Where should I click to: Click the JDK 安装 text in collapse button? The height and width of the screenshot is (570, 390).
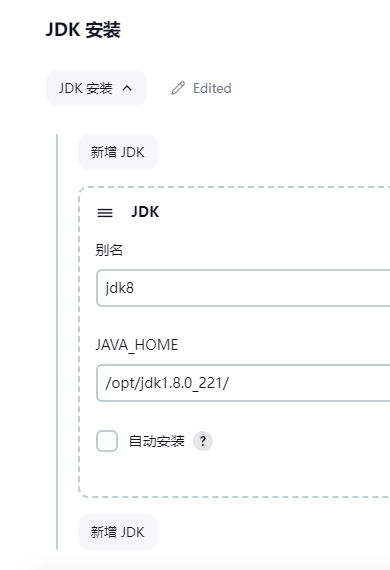pos(86,88)
